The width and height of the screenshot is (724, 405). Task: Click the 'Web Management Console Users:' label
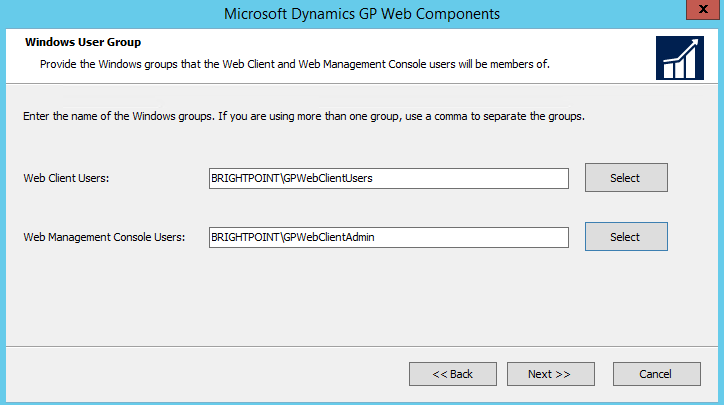click(x=104, y=237)
